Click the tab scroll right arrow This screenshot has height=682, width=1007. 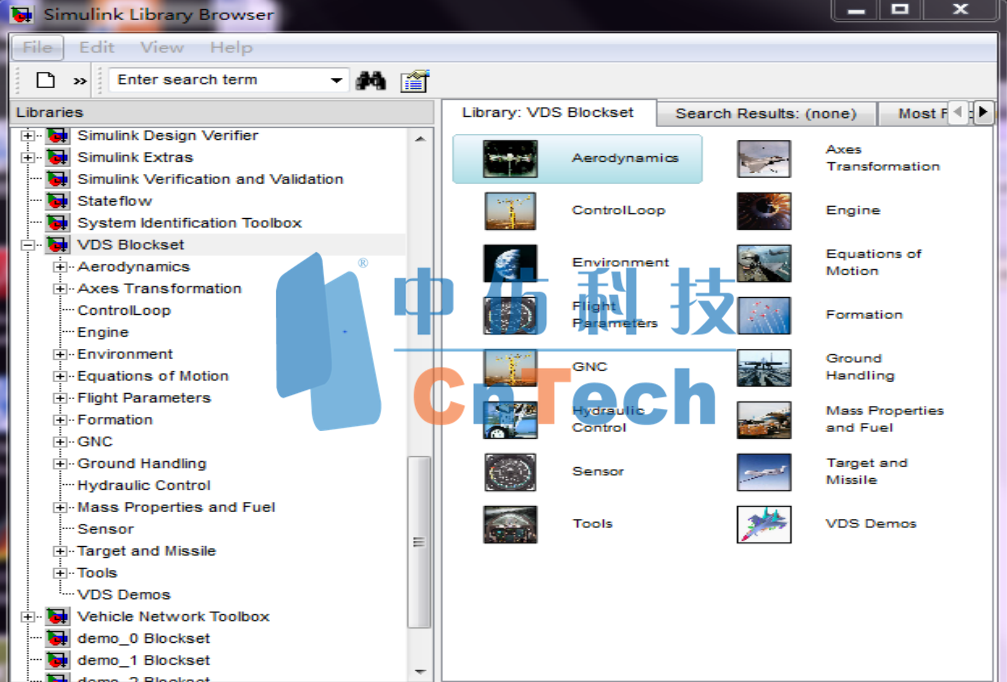(x=983, y=112)
